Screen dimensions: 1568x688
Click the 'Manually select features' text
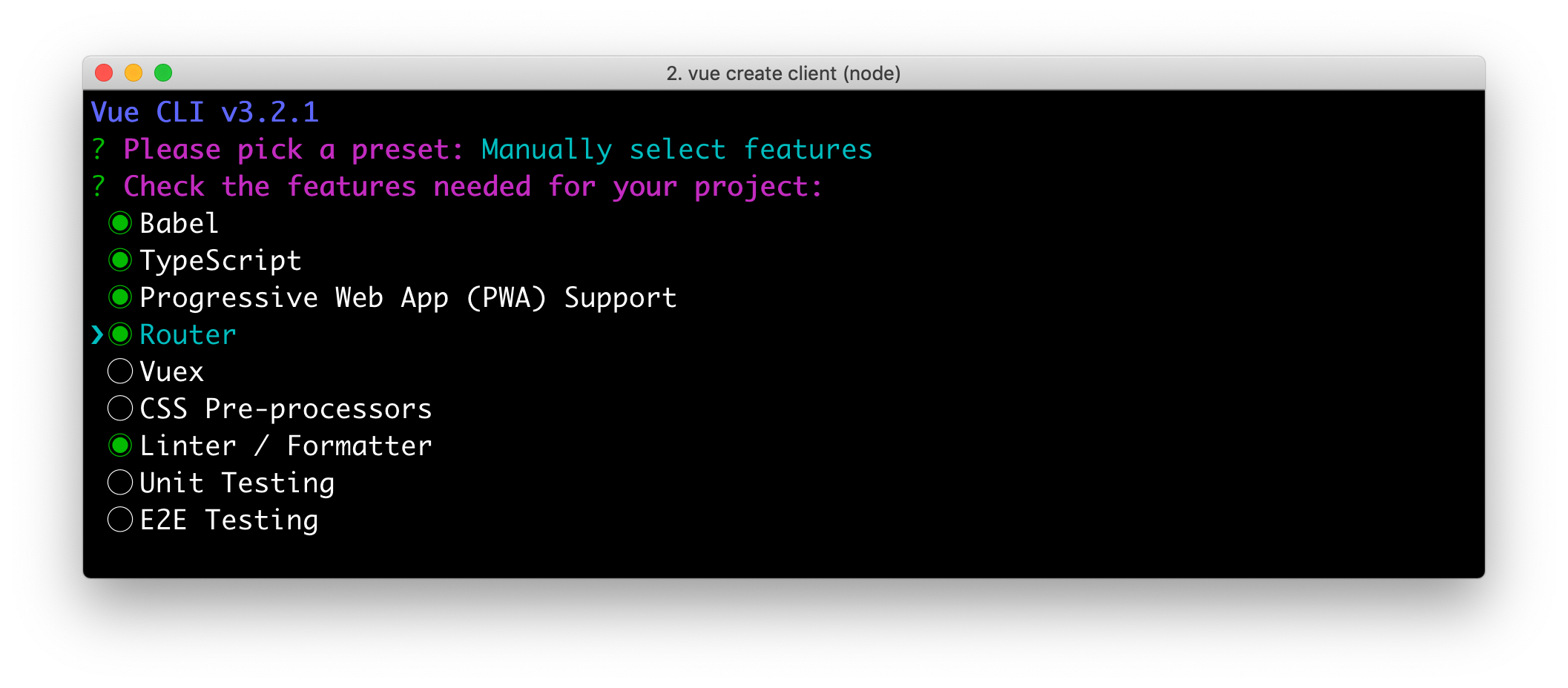click(x=676, y=150)
